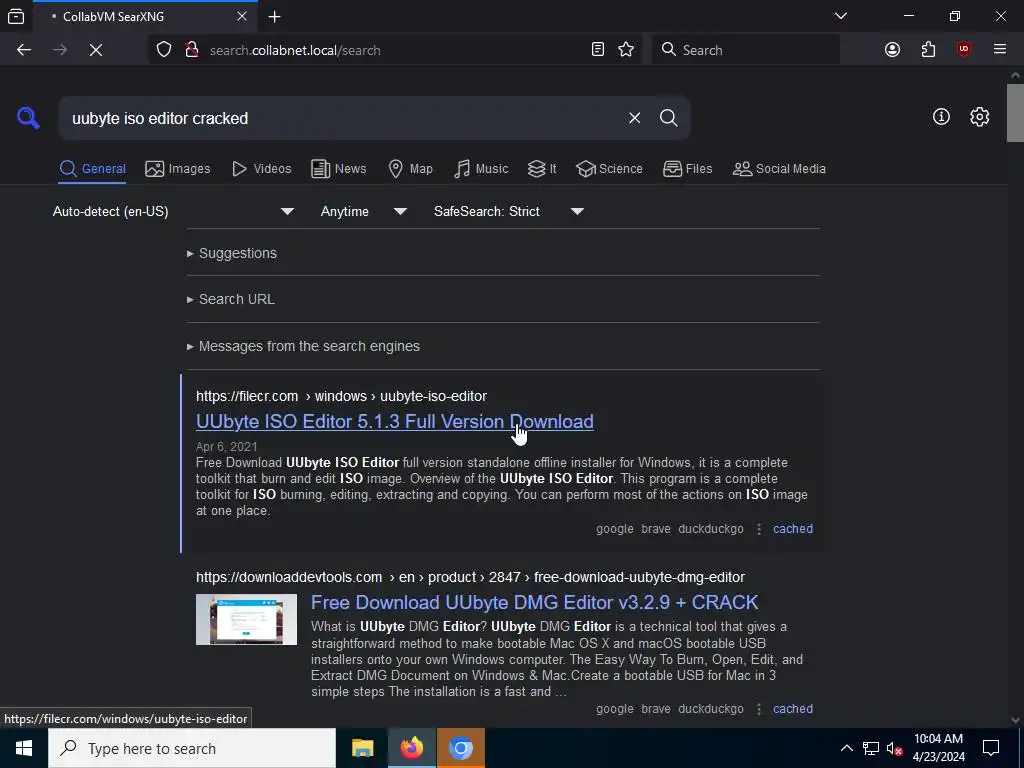Viewport: 1024px width, 768px height.
Task: Click the SearXNG magnifier logo
Action: (x=28, y=118)
